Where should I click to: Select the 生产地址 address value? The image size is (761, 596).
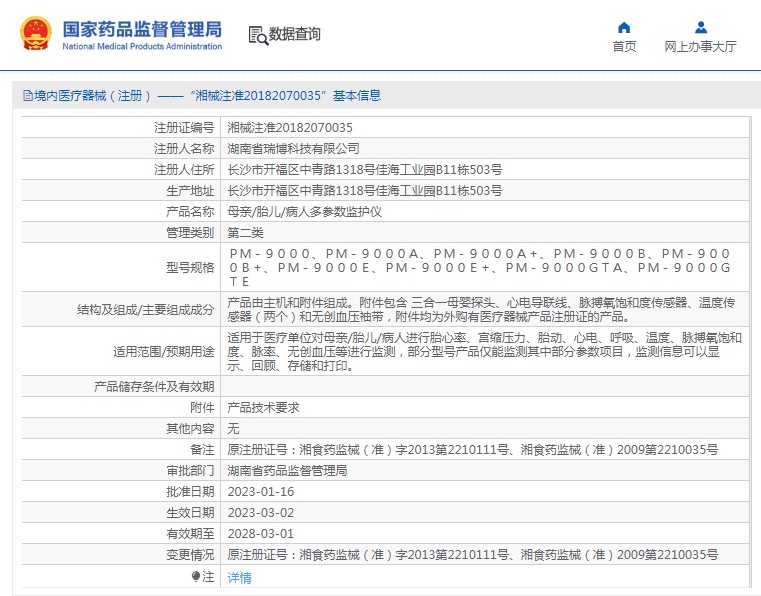point(364,191)
